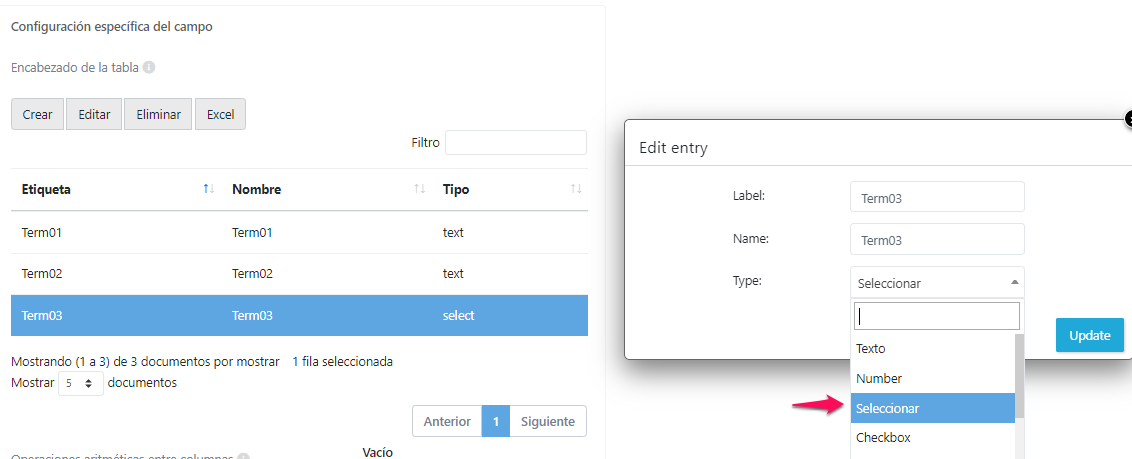The image size is (1132, 459).
Task: Click the info icon beside Encabezado de la tabla
Action: tap(148, 68)
